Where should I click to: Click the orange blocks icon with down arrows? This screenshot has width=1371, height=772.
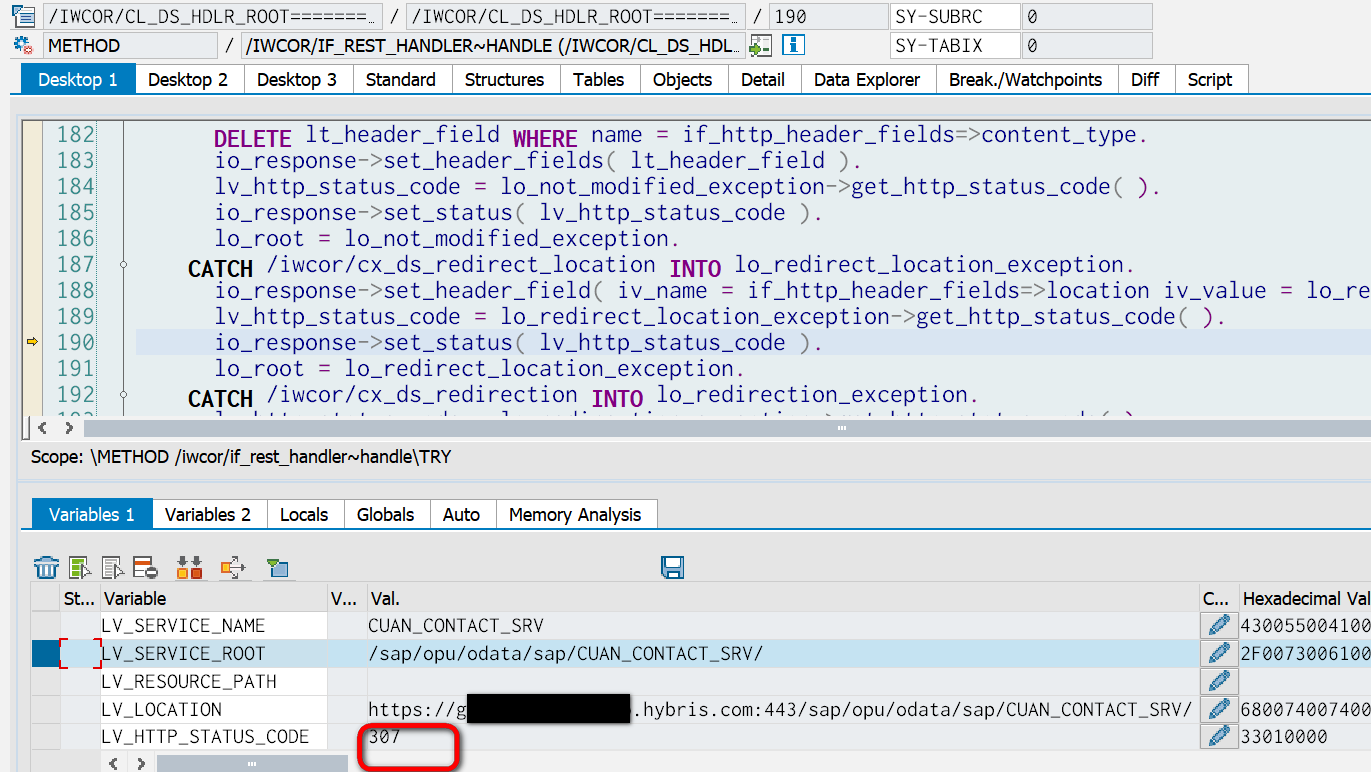[x=189, y=568]
